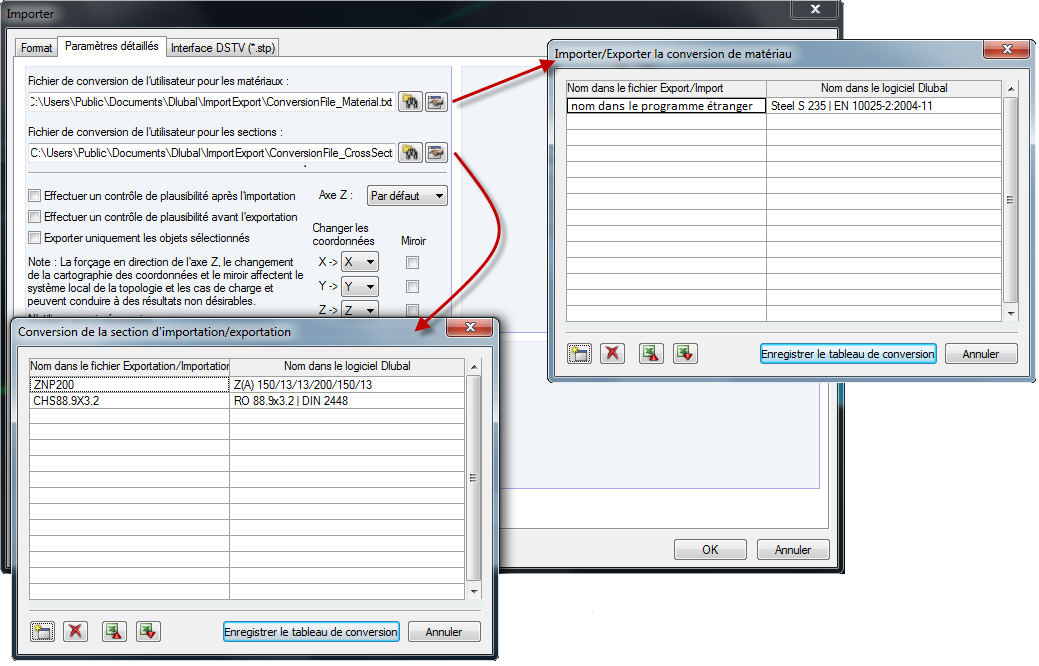Open the Z coordinate mapping dropdown
Viewport: 1039px width, 666px height.
pyautogui.click(x=360, y=309)
